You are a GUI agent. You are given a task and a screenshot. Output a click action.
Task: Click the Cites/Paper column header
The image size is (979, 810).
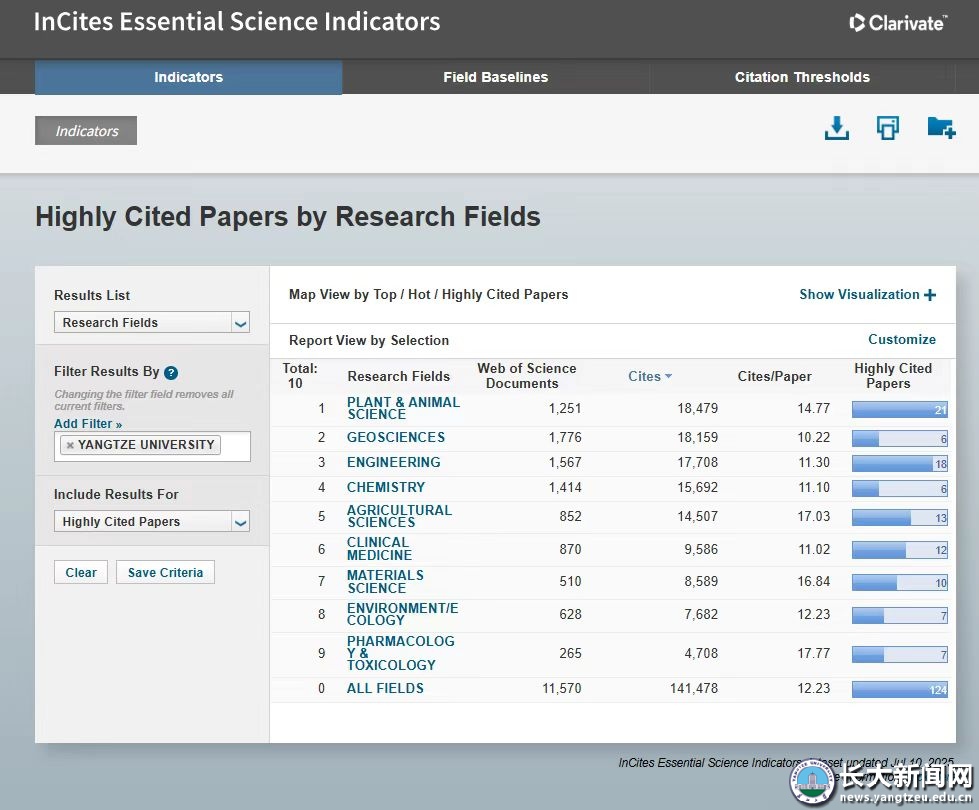[775, 376]
